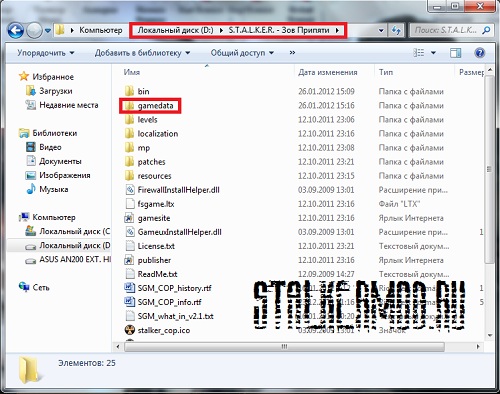Viewport: 500px width, 394px height.
Task: Click the Back navigation arrow button
Action: click(15, 31)
